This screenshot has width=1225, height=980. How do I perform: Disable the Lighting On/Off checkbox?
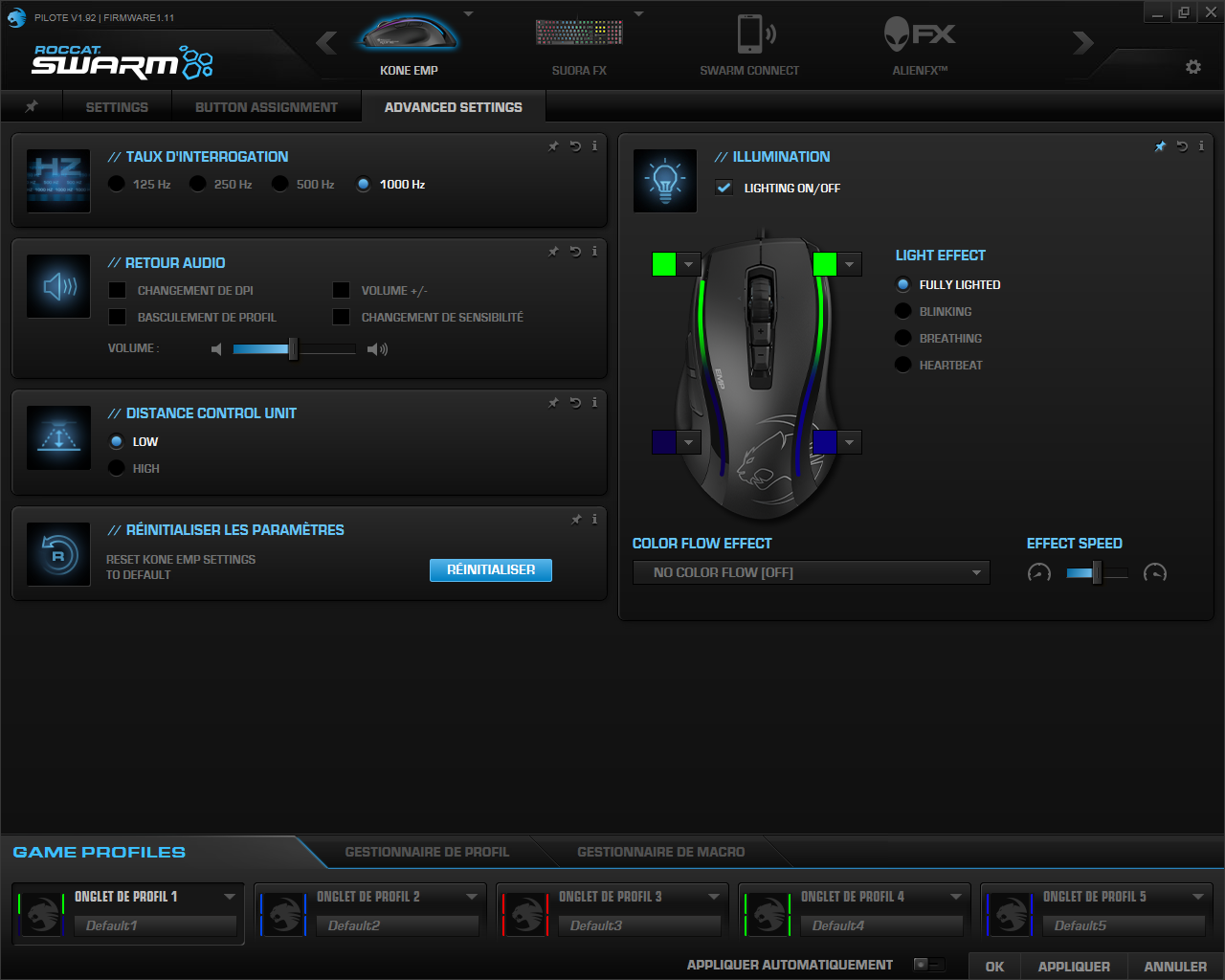pyautogui.click(x=724, y=188)
